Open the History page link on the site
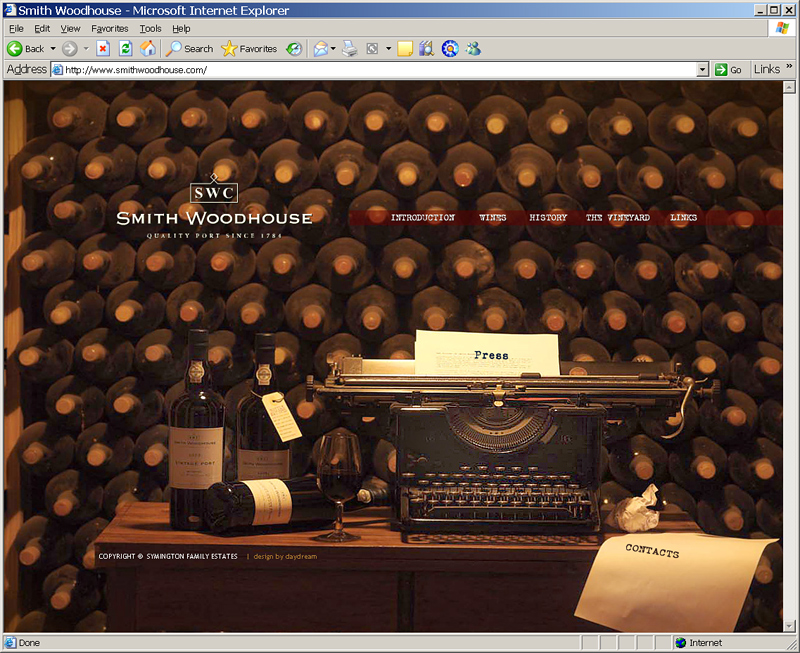This screenshot has width=800, height=653. [548, 218]
